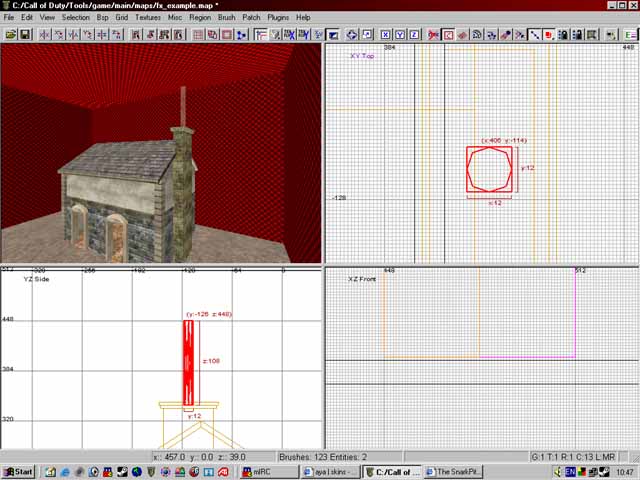Open the Plugins menu
Screen dimensions: 640x480
click(x=279, y=17)
